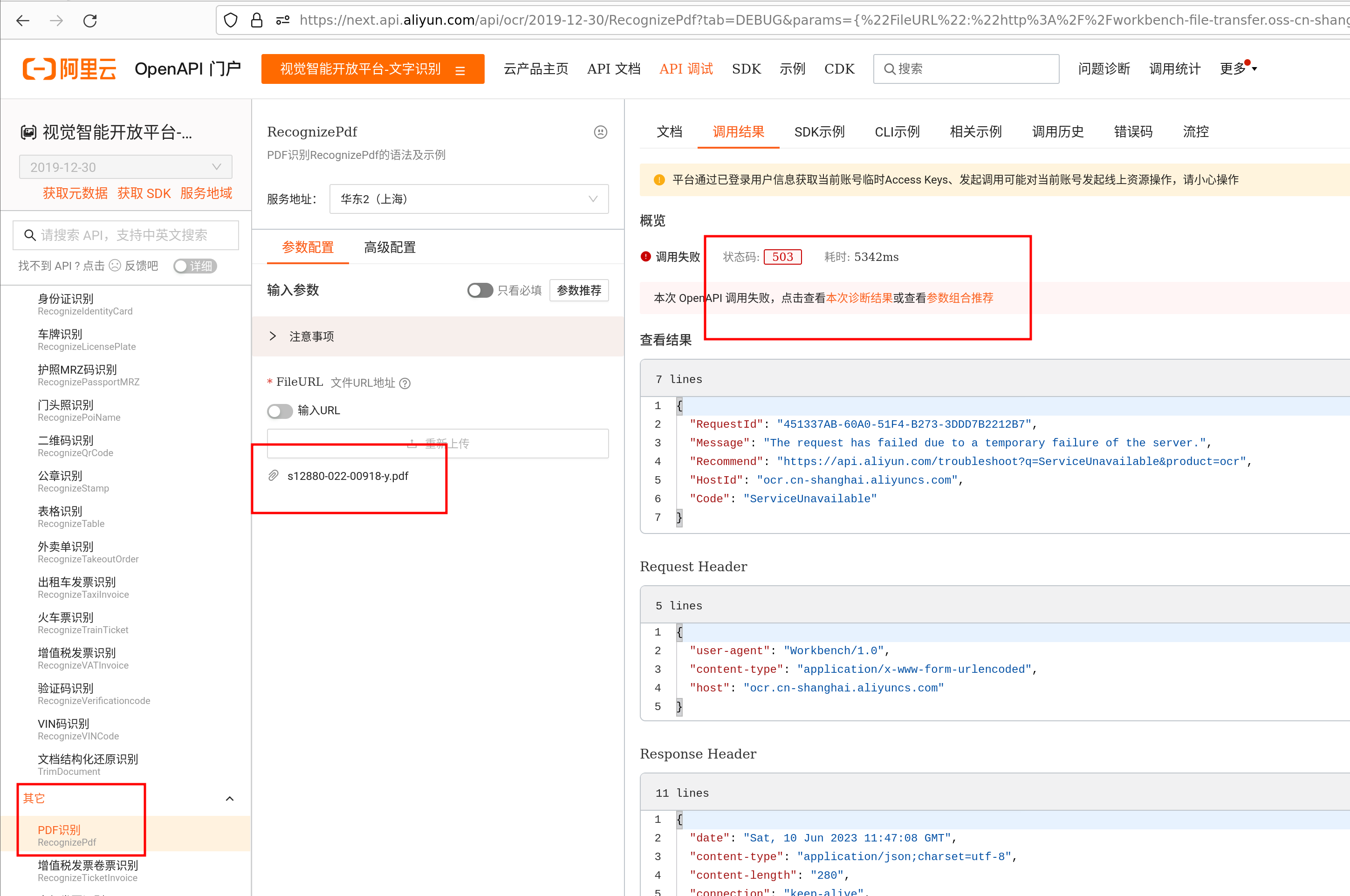Click the sad-face feedback icon under API search

click(x=115, y=266)
